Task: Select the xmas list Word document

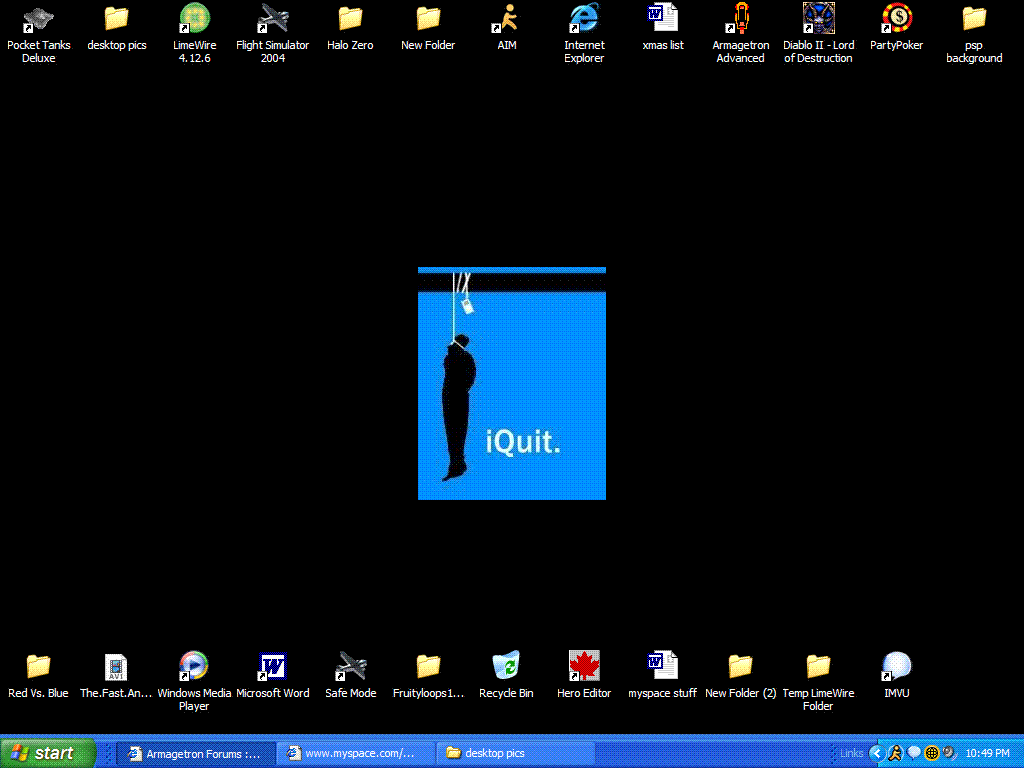Action: point(662,19)
